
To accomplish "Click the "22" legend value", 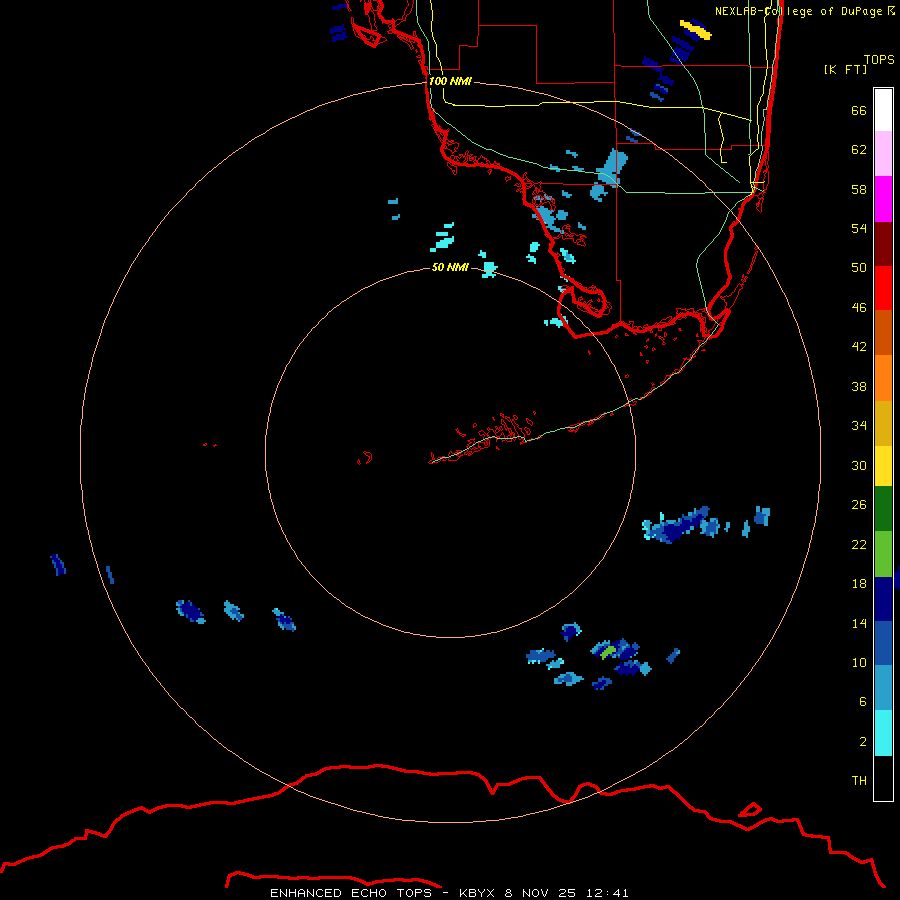I will 859,545.
